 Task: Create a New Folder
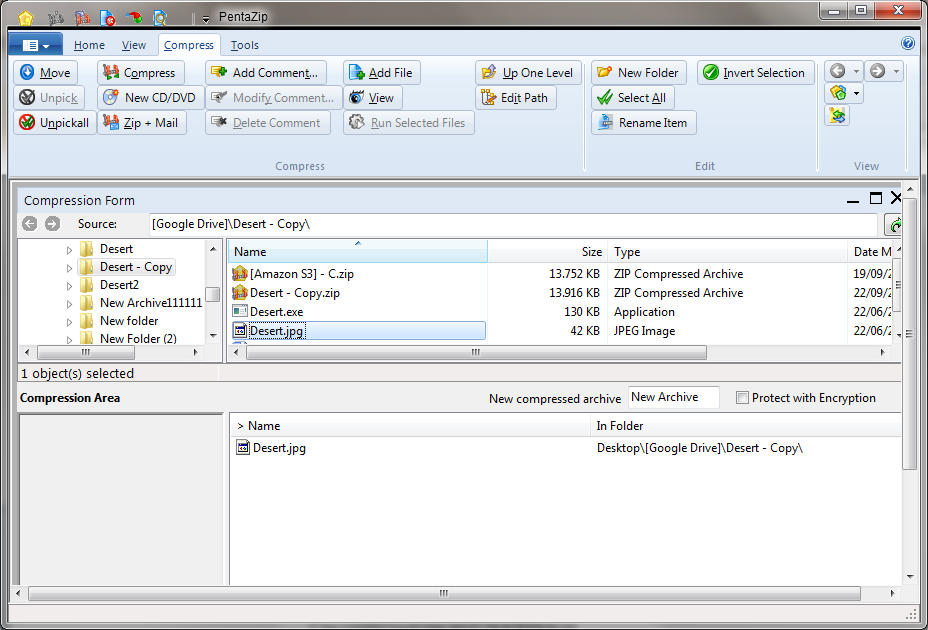pos(639,73)
